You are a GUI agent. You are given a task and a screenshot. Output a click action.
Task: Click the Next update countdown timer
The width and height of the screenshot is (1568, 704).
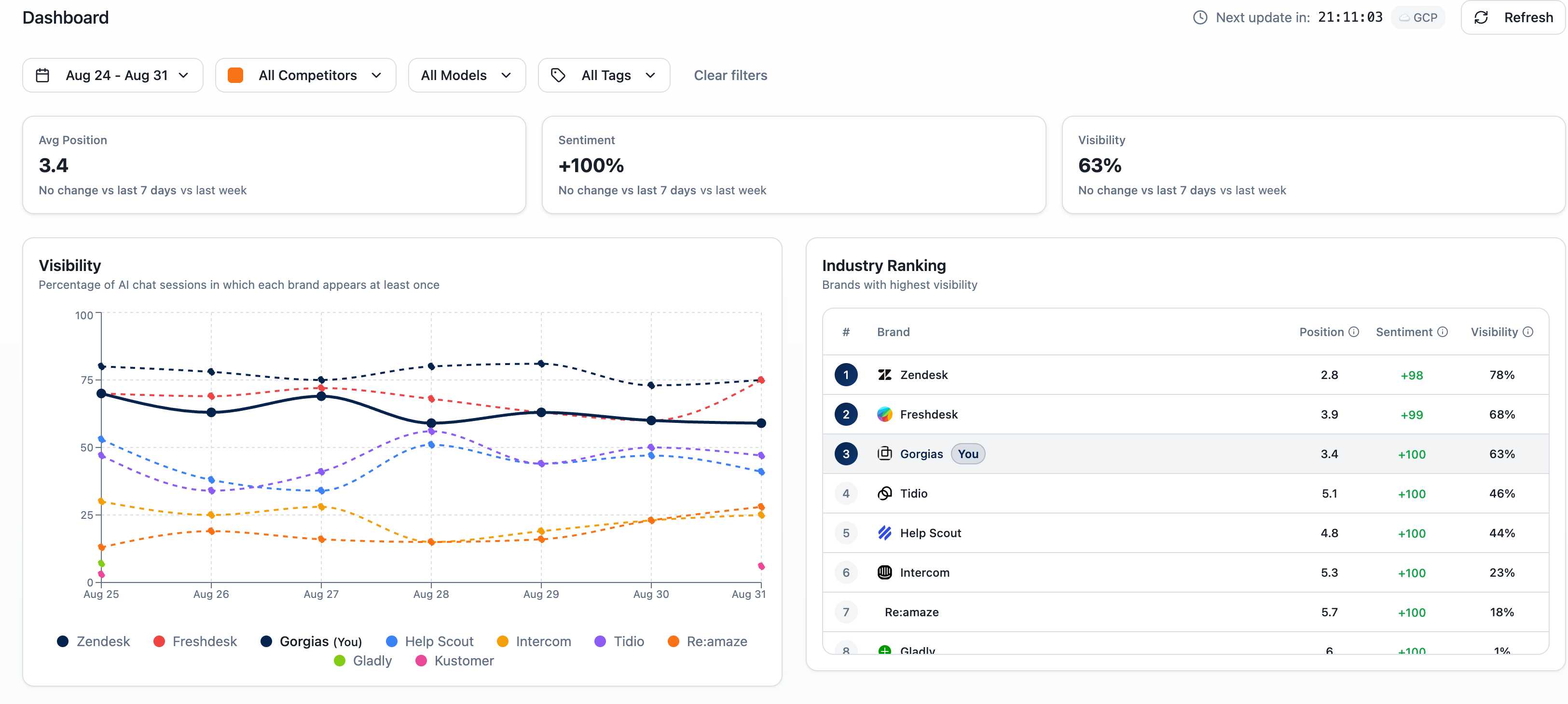pyautogui.click(x=1350, y=18)
